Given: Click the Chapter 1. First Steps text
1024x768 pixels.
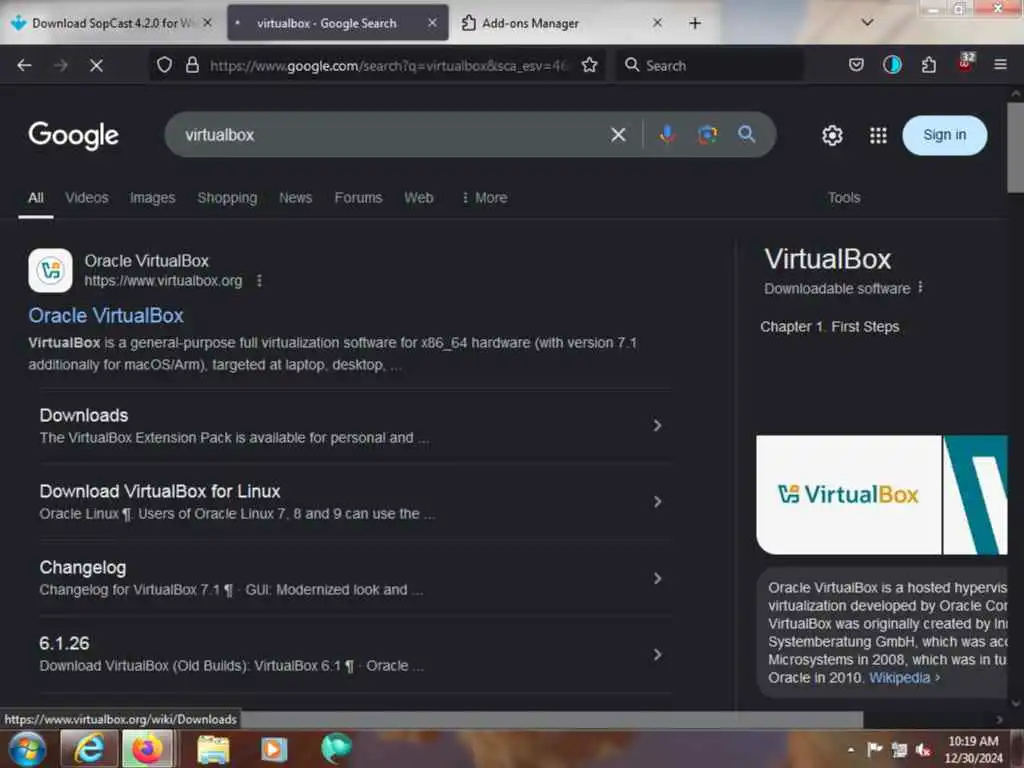Looking at the screenshot, I should point(829,327).
